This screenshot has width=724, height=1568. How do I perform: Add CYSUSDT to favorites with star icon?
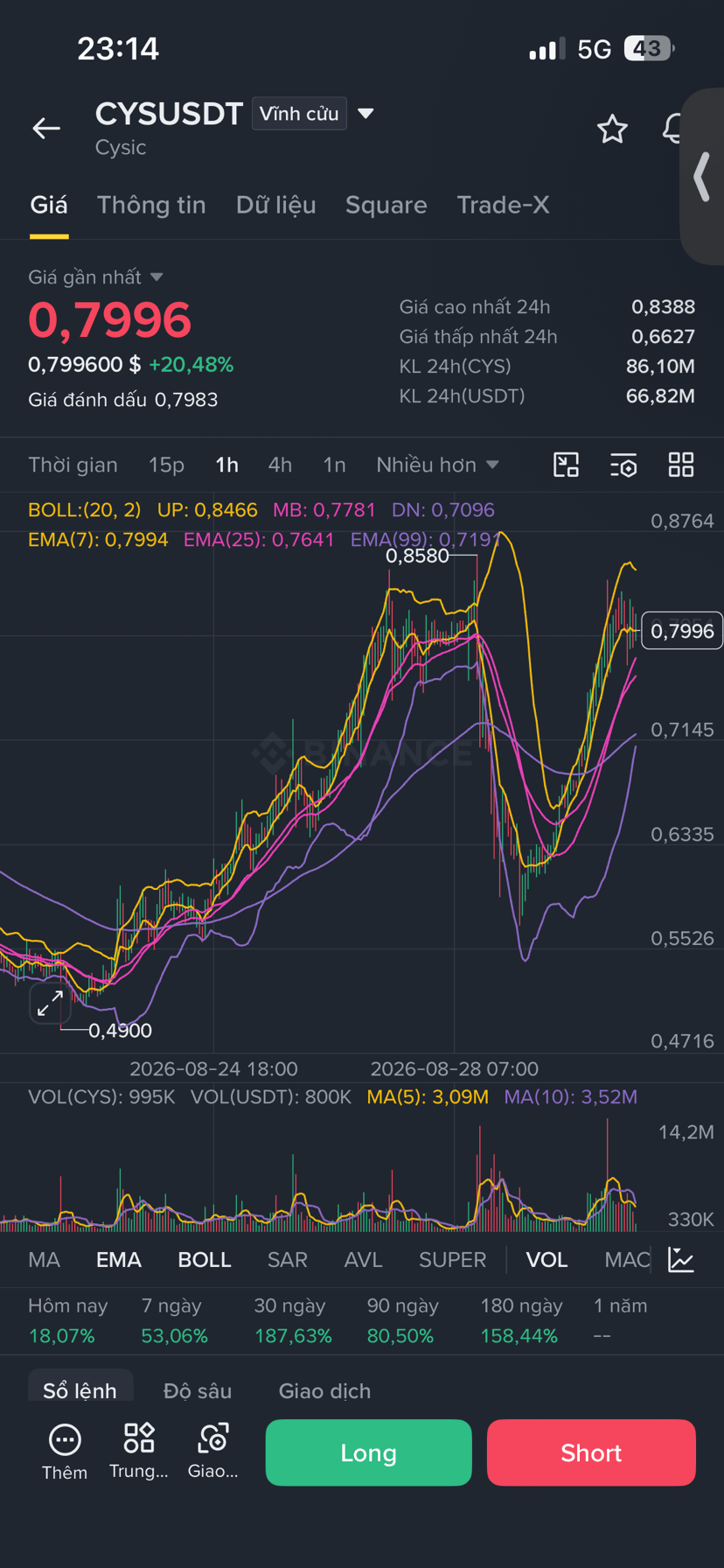[612, 129]
